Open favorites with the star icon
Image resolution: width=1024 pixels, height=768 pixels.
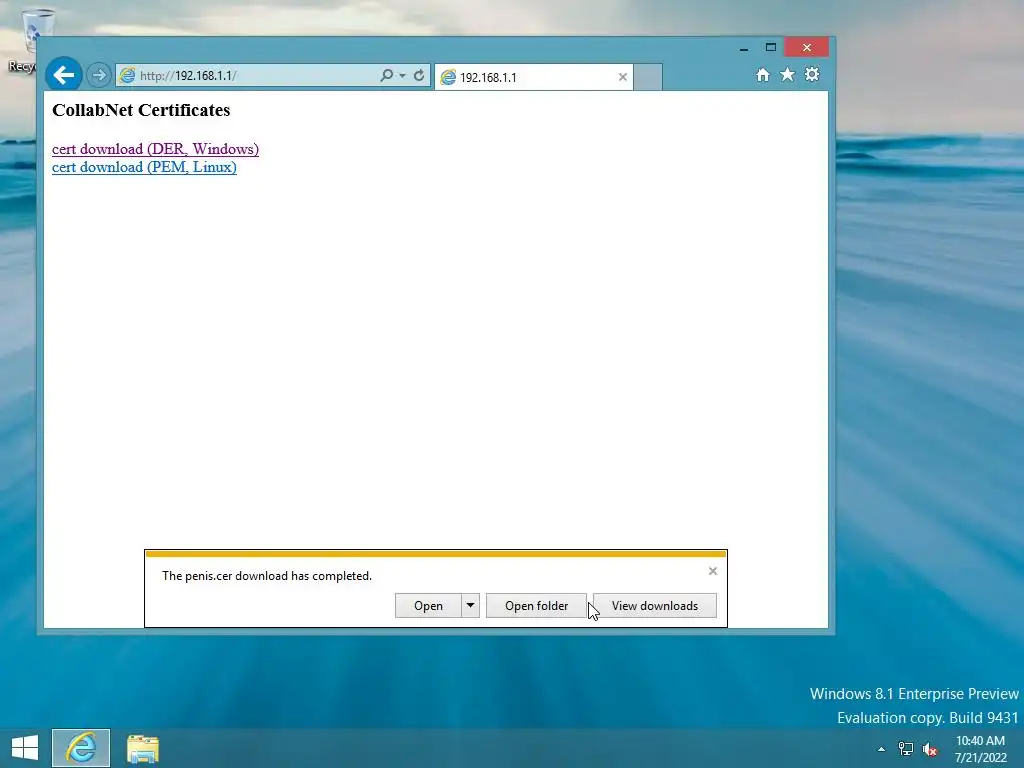point(787,74)
